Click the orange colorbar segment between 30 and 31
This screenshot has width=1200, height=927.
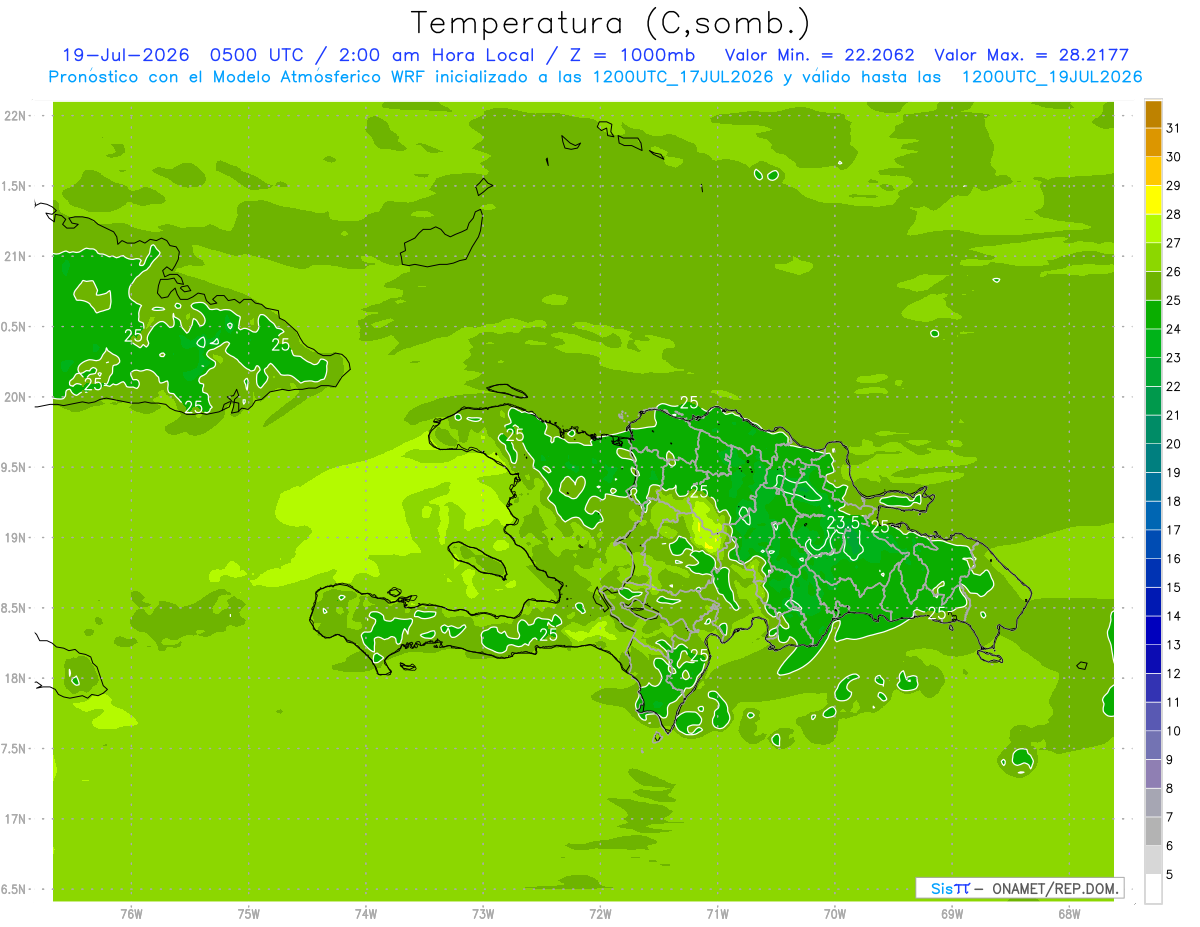(1153, 142)
